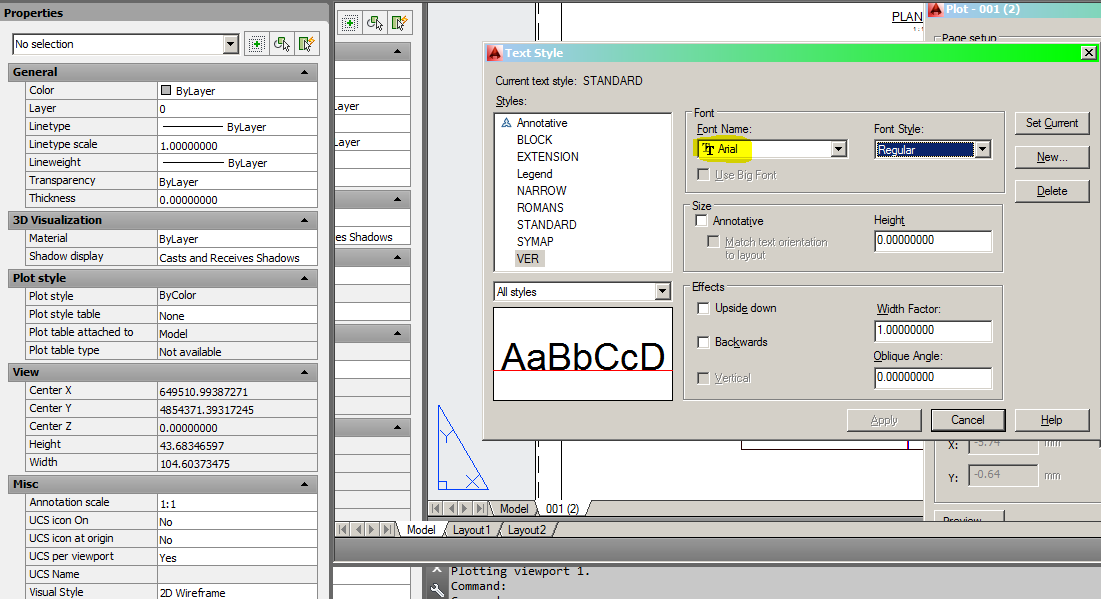The image size is (1101, 599).
Task: Check the Upside down effect
Action: pos(703,308)
